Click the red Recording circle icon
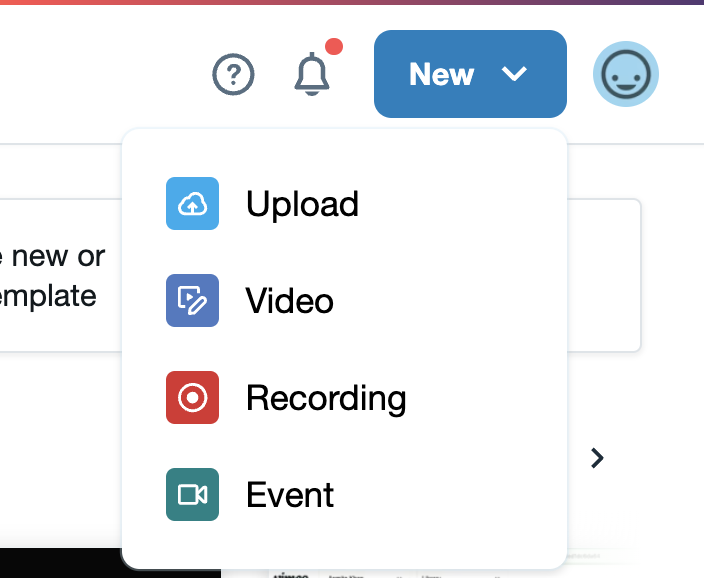Viewport: 704px width, 578px height. click(x=192, y=398)
